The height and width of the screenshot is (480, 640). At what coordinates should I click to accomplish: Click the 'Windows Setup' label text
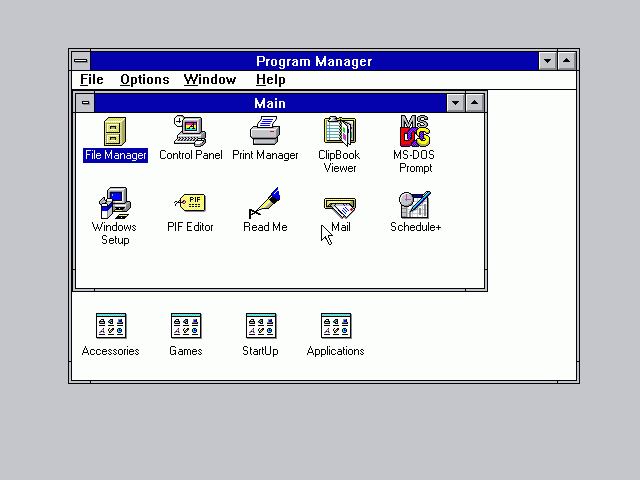click(x=114, y=233)
